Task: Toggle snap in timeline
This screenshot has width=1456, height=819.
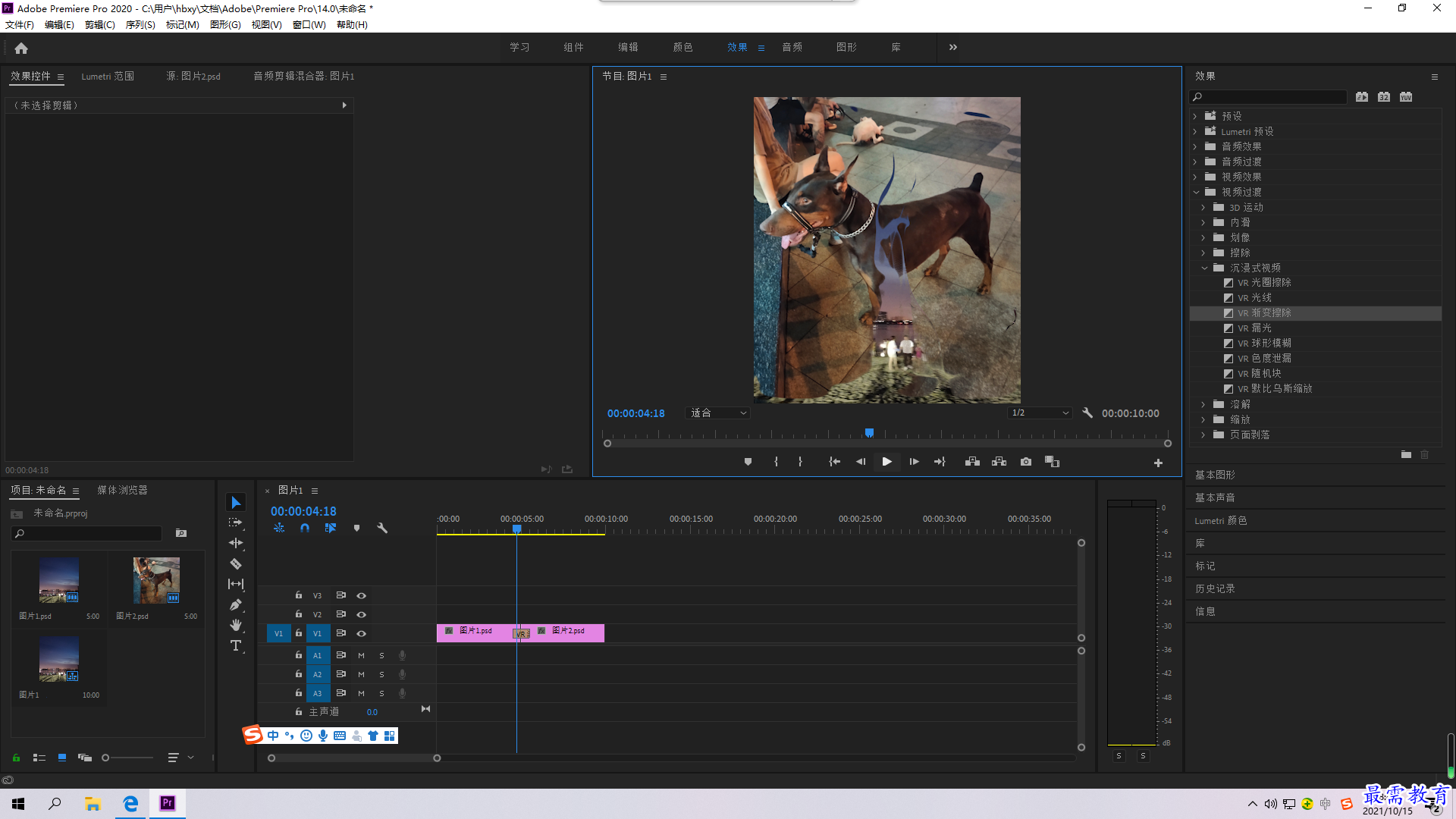Action: click(x=305, y=528)
